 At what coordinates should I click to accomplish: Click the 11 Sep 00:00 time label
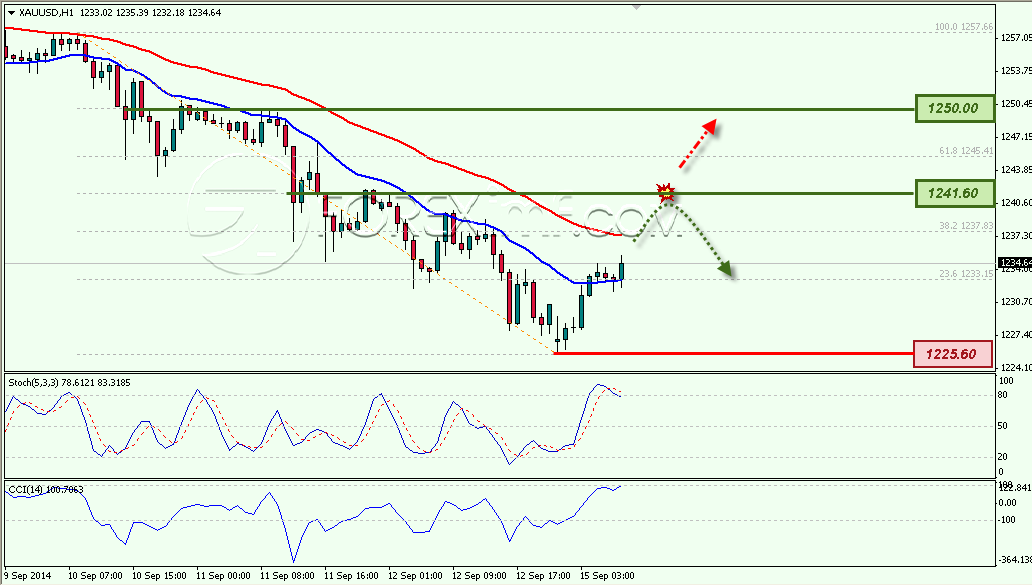click(223, 575)
